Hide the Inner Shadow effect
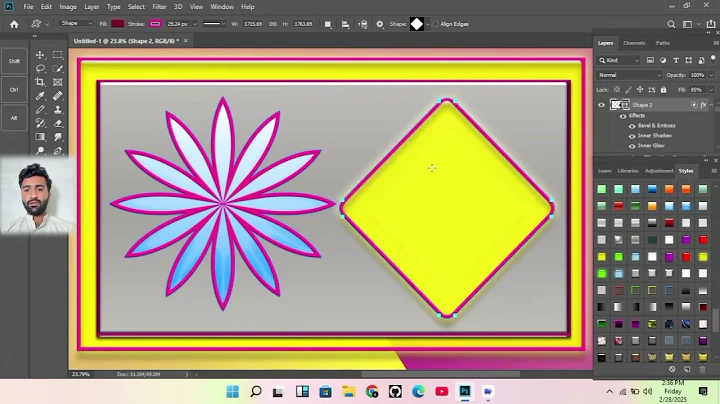Image resolution: width=720 pixels, height=404 pixels. (632, 136)
